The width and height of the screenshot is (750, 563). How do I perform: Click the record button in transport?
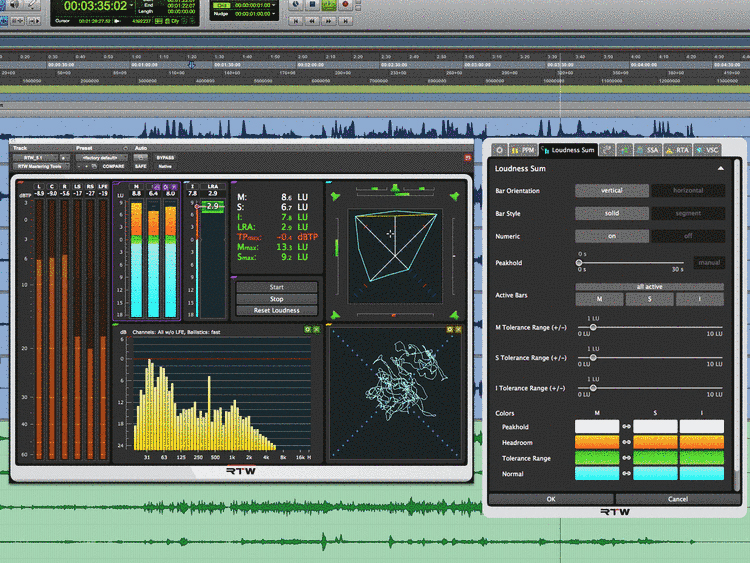pyautogui.click(x=346, y=5)
